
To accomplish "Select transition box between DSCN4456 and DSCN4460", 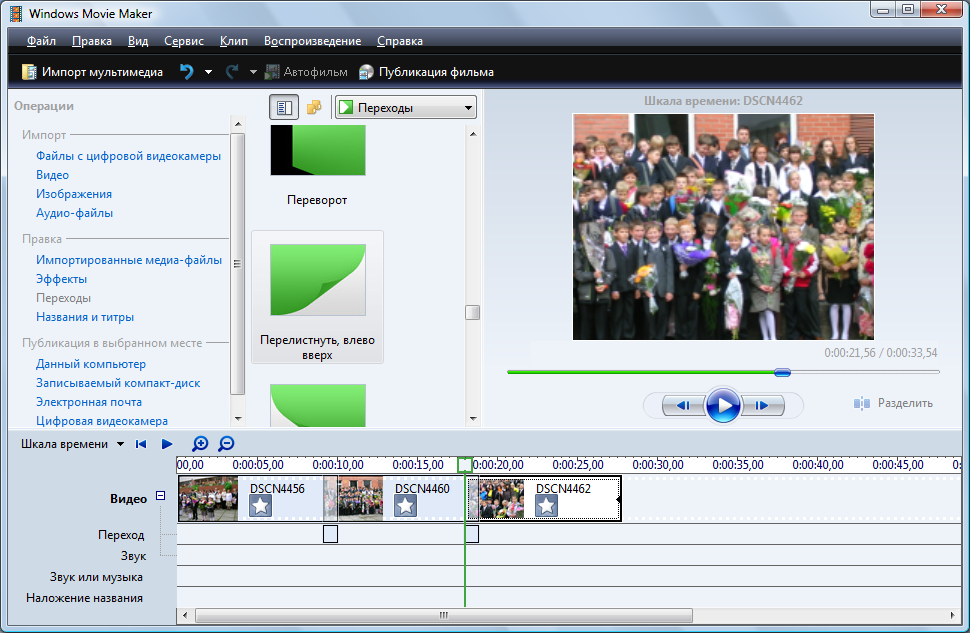I will (330, 534).
